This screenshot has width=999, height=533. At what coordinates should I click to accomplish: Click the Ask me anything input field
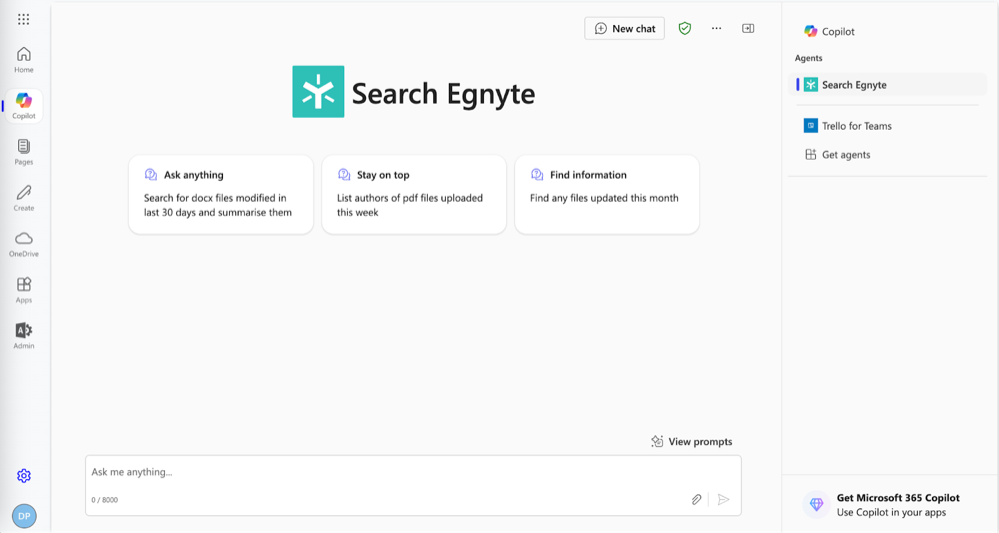(x=413, y=485)
